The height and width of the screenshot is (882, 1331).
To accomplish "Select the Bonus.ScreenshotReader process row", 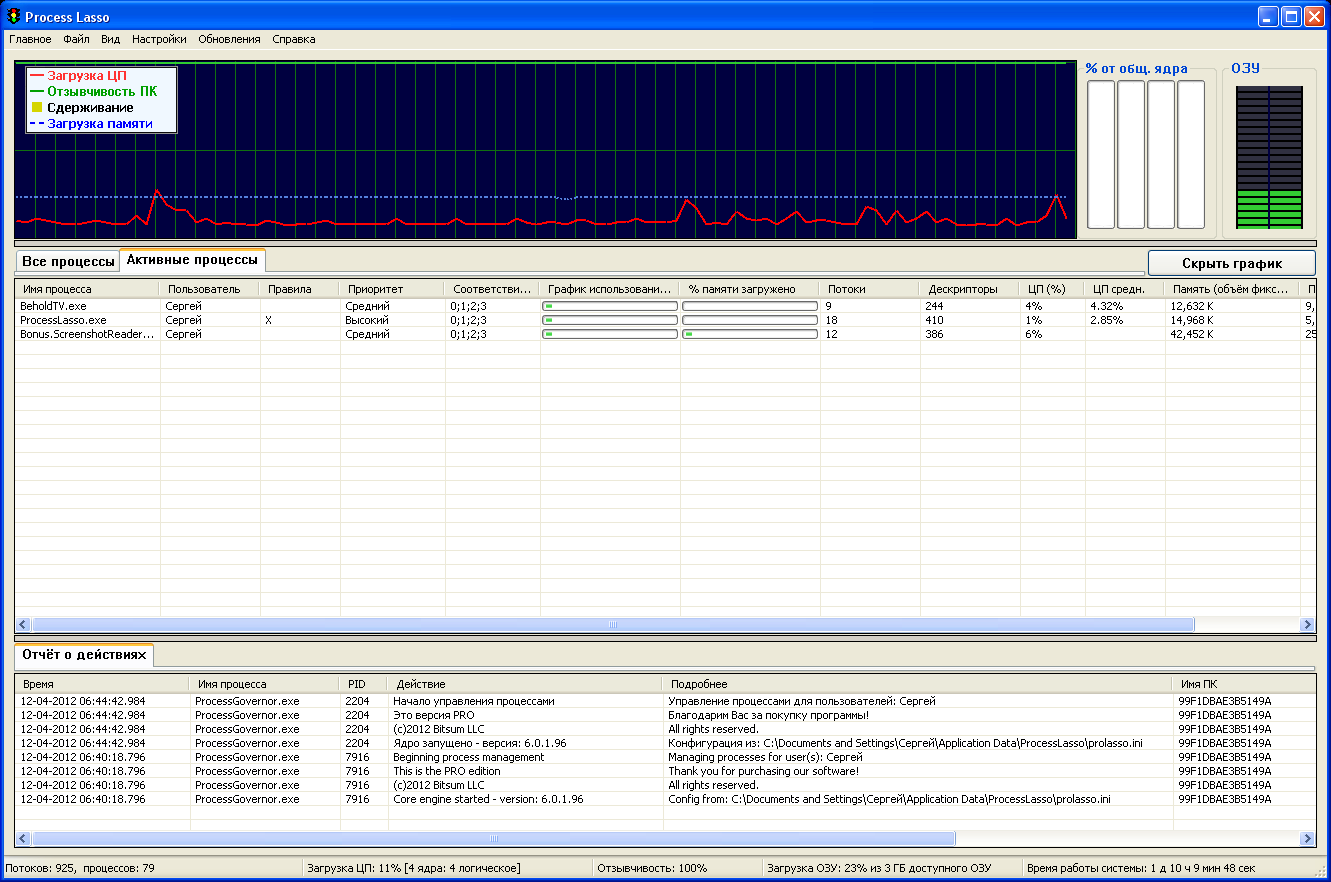I will [665, 334].
